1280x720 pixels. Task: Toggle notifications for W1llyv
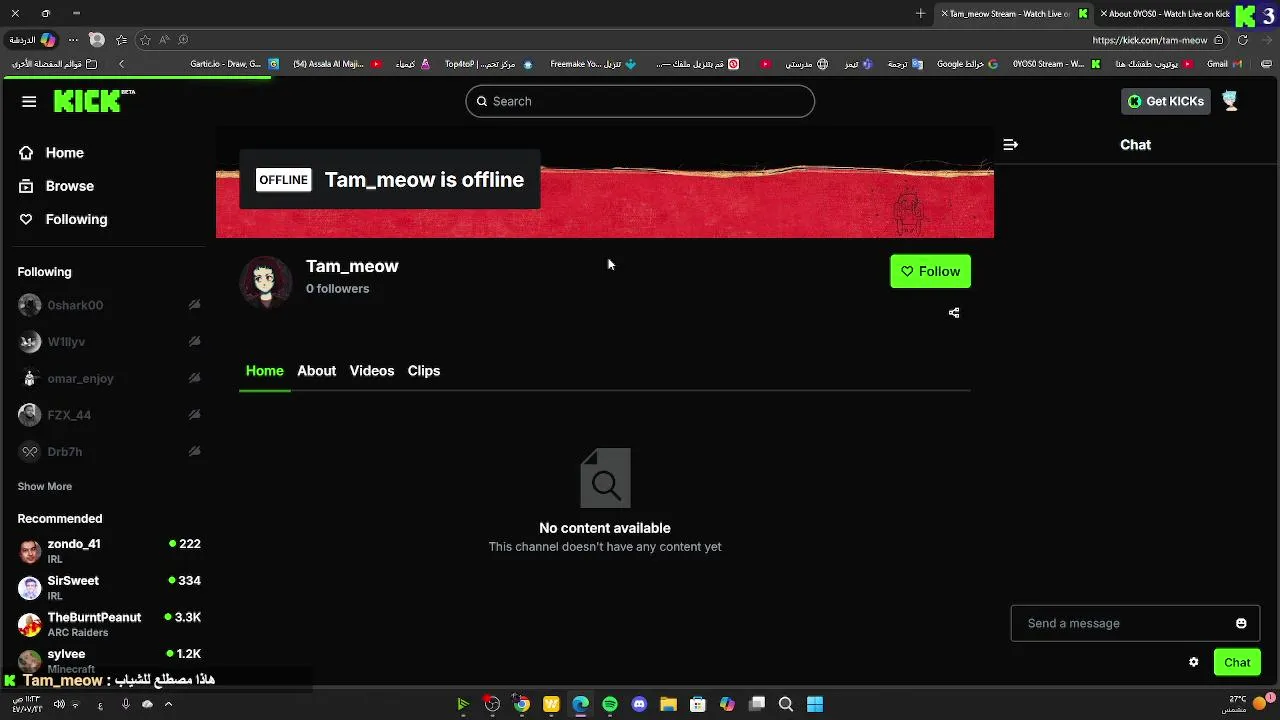(194, 341)
